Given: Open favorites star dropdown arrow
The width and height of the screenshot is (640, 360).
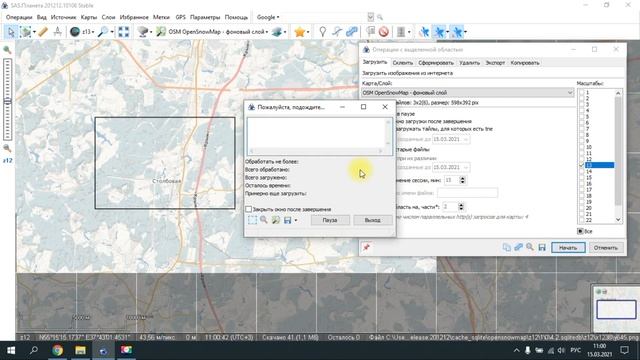Looking at the screenshot, I should click(x=308, y=32).
